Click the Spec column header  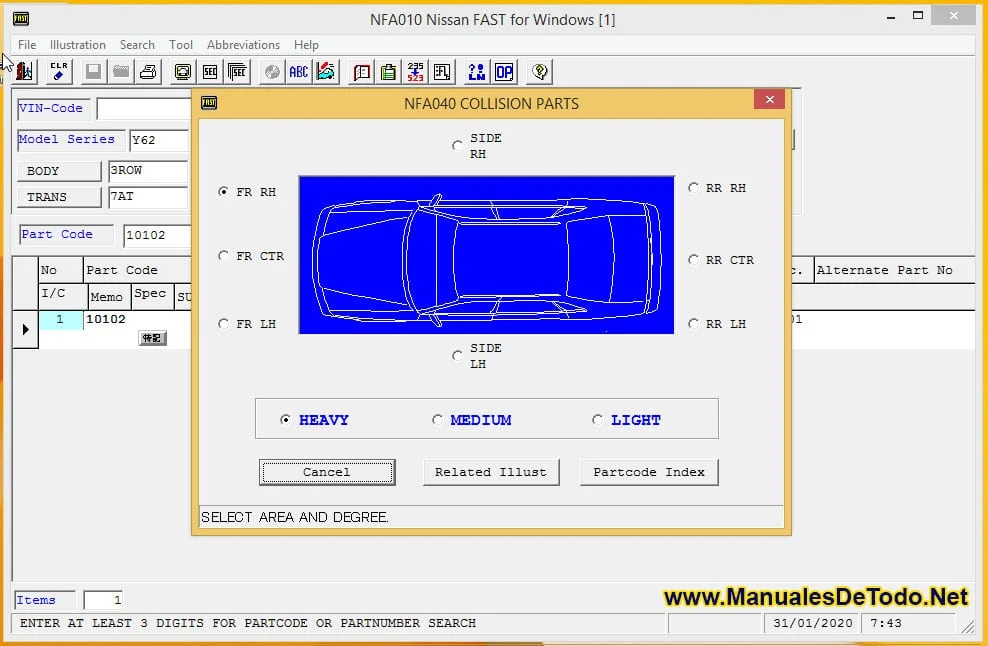click(x=151, y=295)
